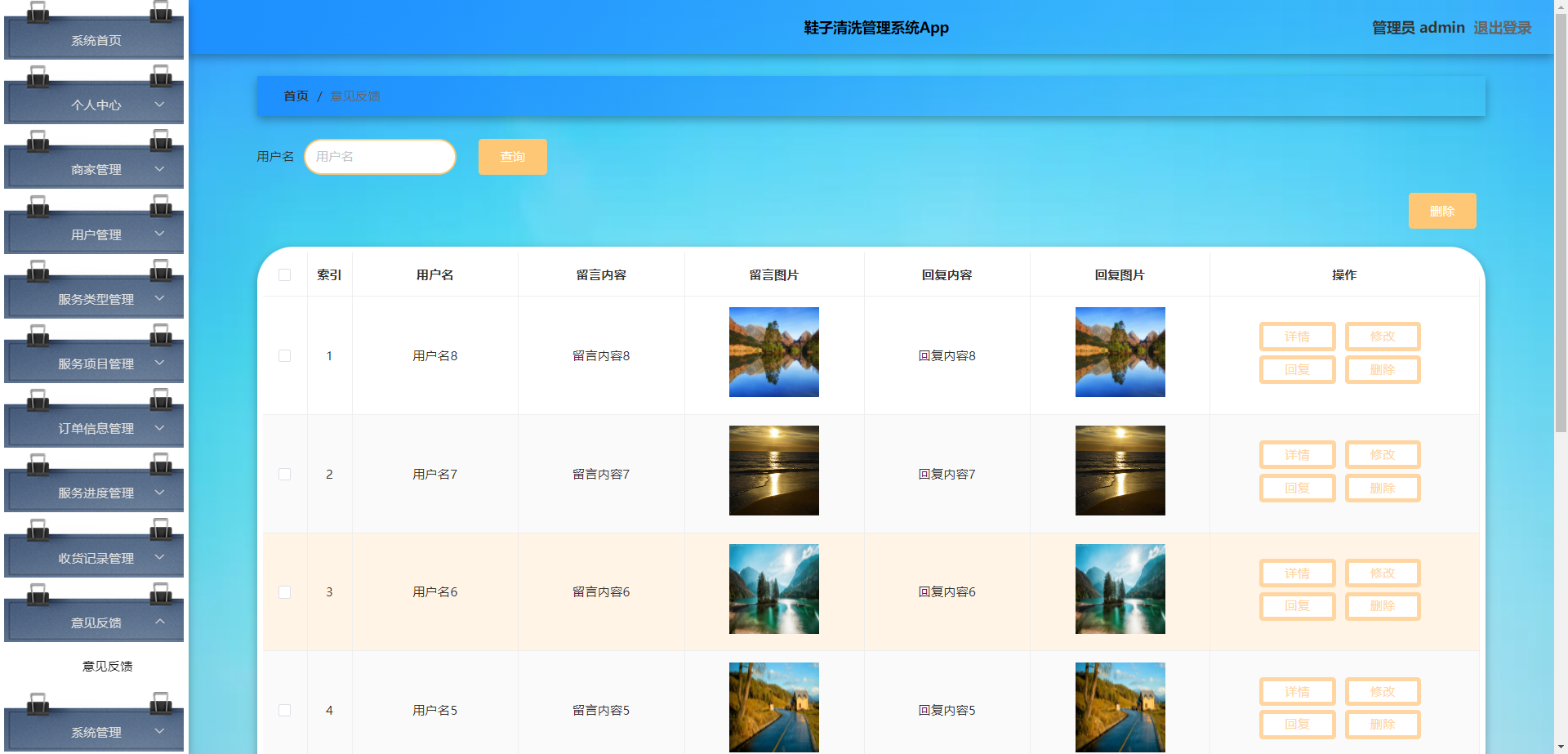1568x754 pixels.
Task: Toggle the select-all checkbox in table header
Action: 284,275
